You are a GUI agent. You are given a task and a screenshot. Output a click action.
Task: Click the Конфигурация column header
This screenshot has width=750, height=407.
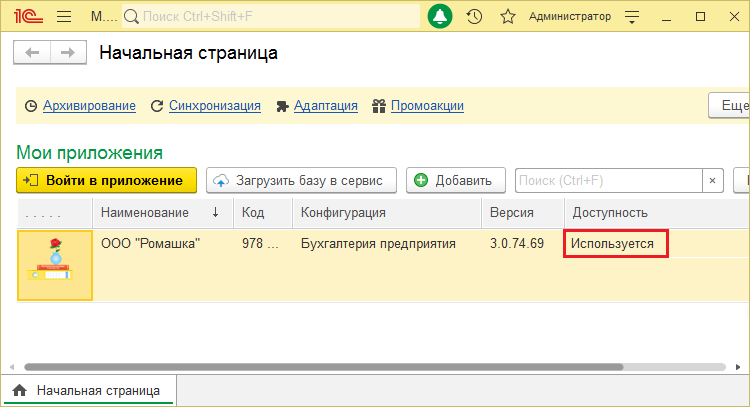(x=387, y=213)
